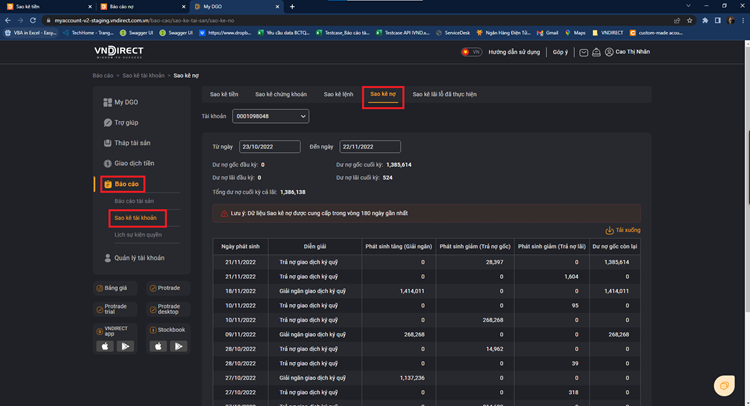Open Lịch sự kiện quyền submenu item
The width and height of the screenshot is (750, 406).
coord(138,235)
